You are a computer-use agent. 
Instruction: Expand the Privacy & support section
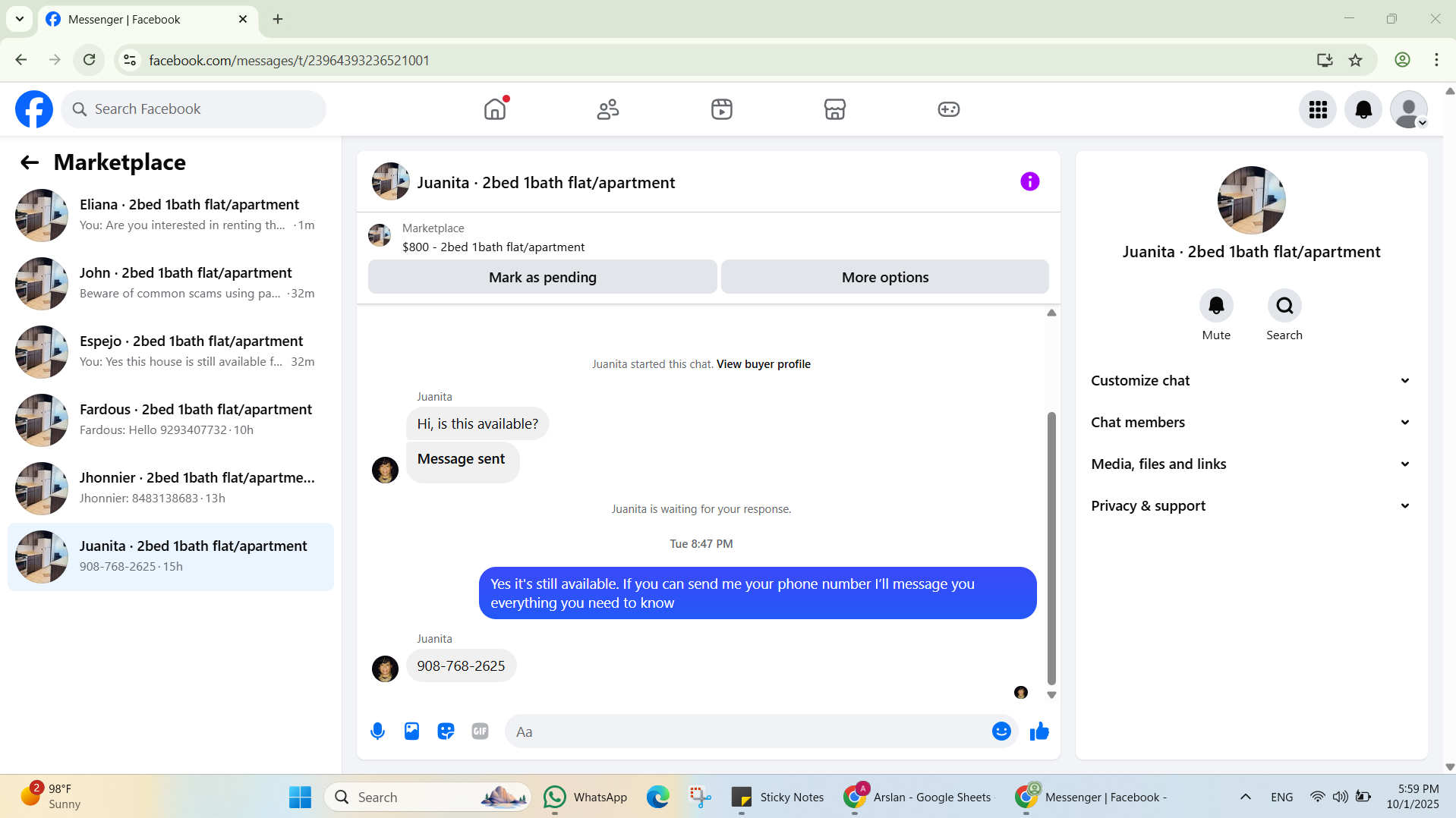tap(1251, 506)
